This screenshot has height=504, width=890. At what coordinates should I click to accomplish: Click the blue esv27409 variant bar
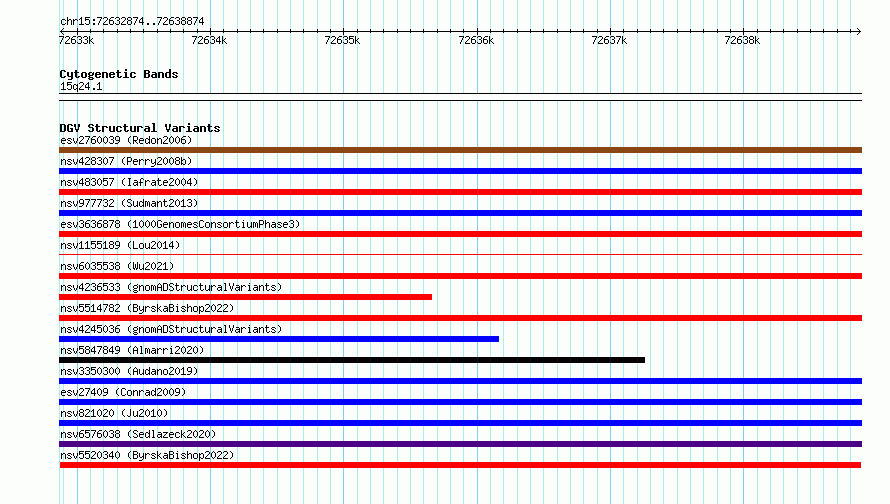[x=460, y=402]
